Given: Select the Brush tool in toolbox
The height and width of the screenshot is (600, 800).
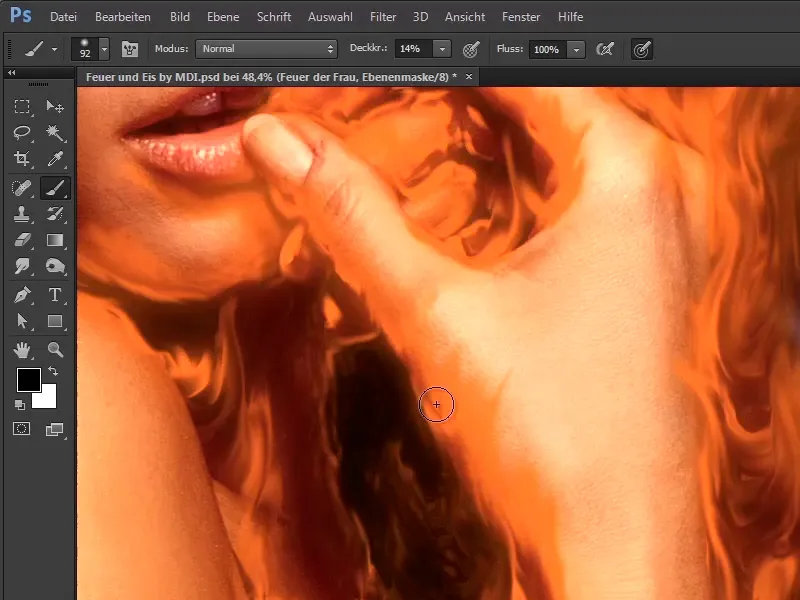Looking at the screenshot, I should [x=55, y=188].
